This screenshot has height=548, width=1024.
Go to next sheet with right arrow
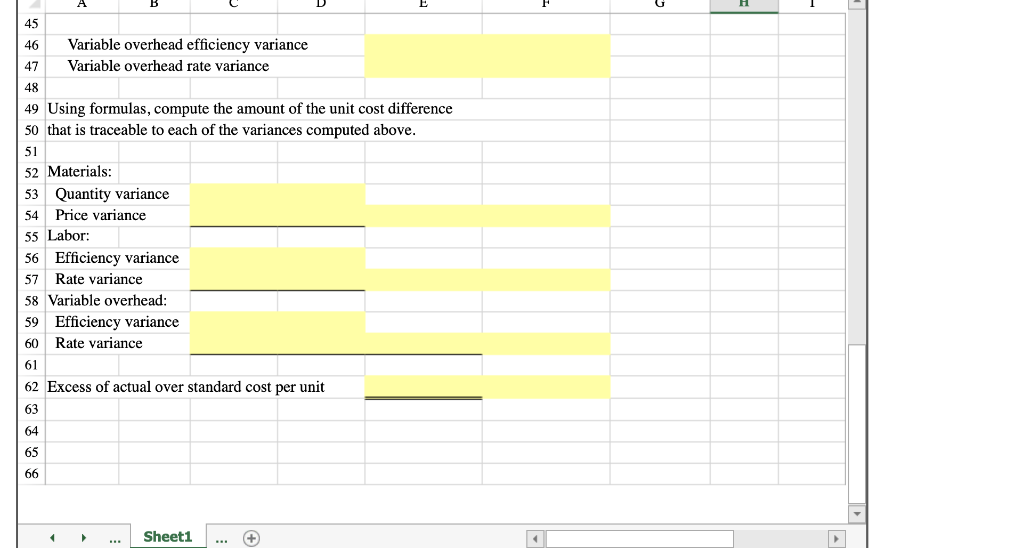tap(84, 538)
